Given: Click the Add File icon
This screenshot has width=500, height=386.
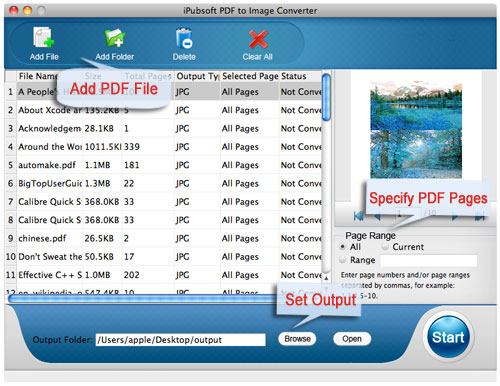Looking at the screenshot, I should tap(44, 38).
